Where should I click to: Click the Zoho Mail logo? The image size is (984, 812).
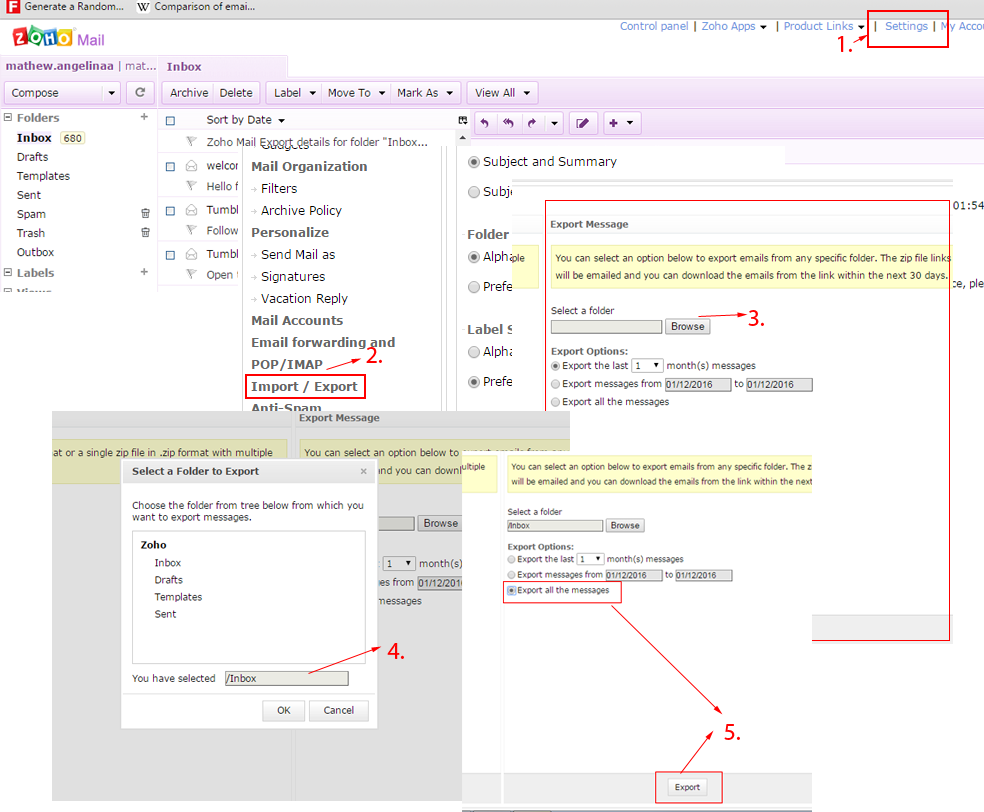[58, 38]
